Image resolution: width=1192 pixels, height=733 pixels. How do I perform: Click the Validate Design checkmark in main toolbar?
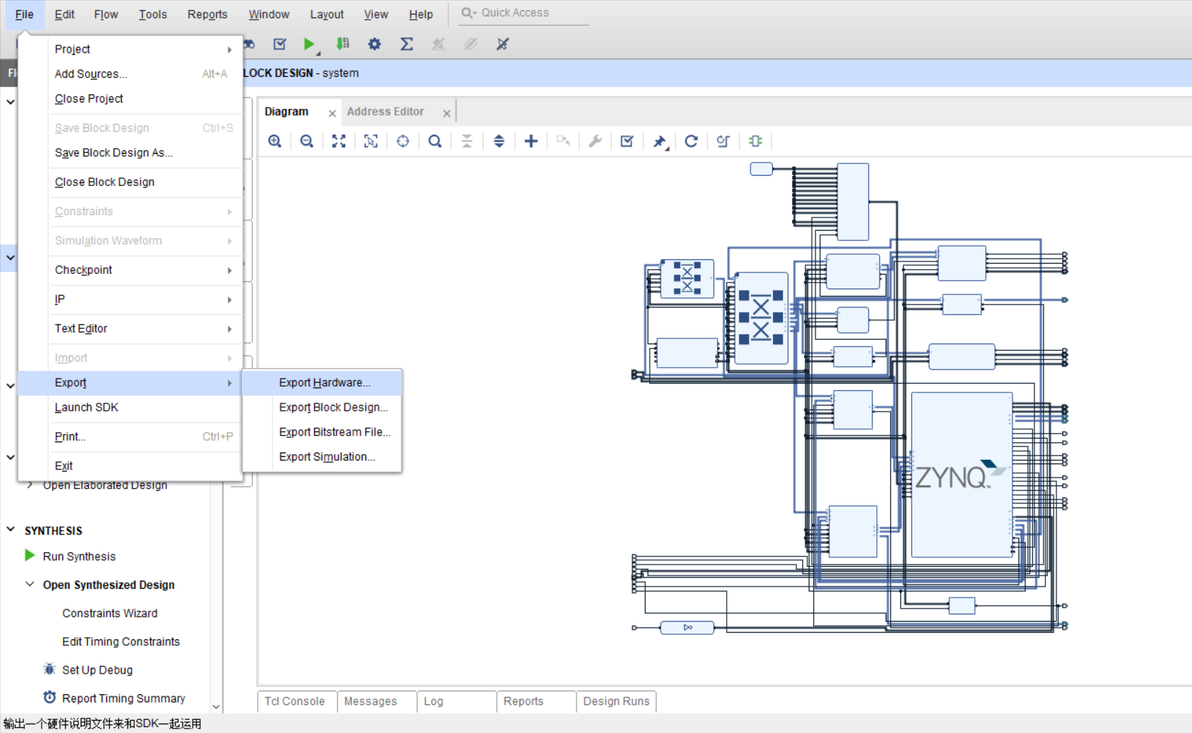[x=280, y=44]
